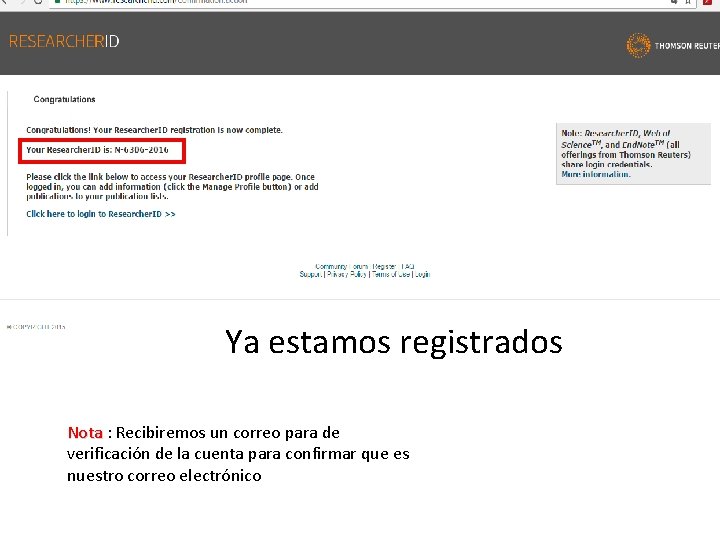Open the 'More information' link in the note box
720x540 pixels.
pos(596,174)
